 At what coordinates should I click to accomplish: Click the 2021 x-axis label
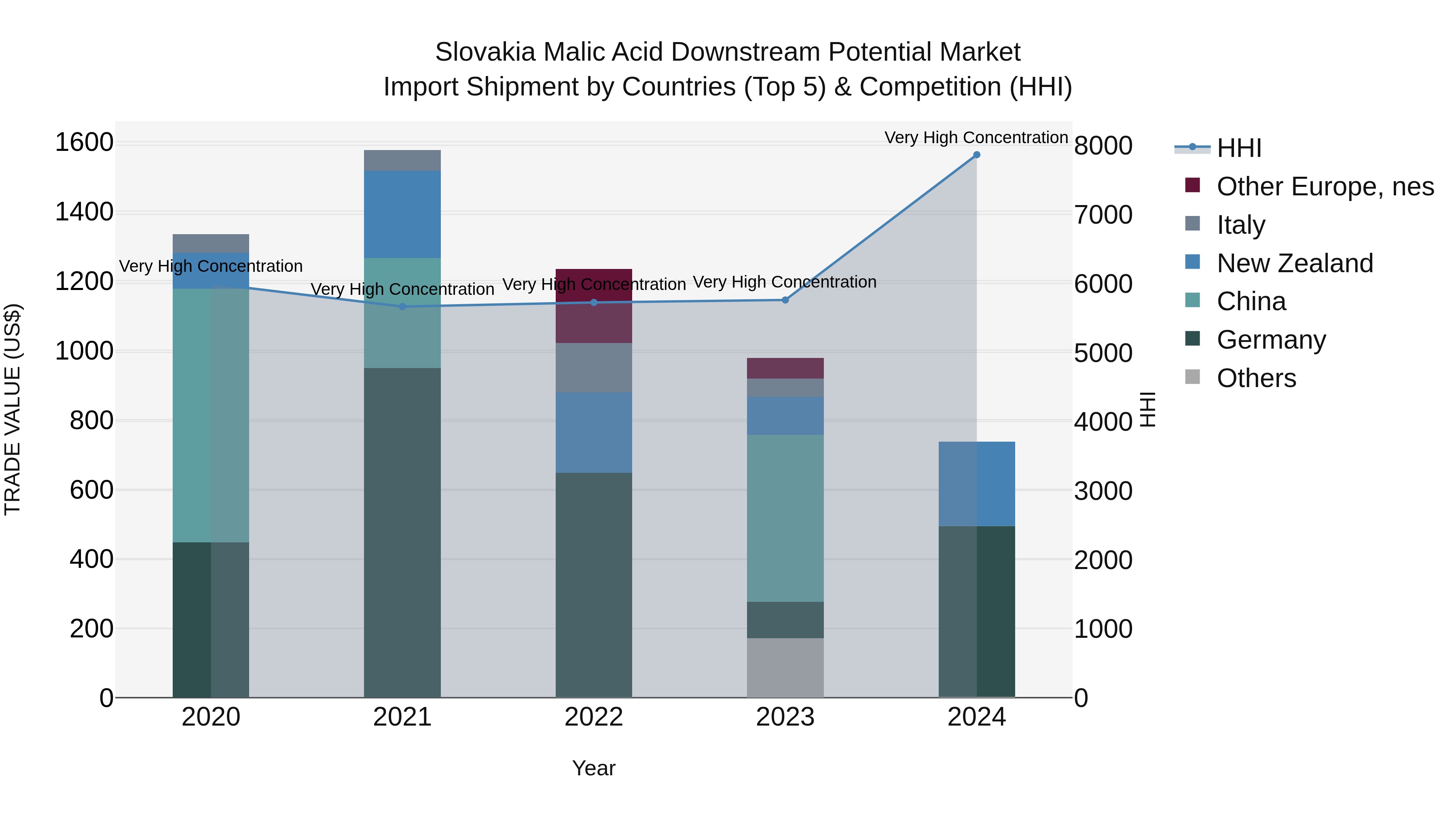[402, 717]
